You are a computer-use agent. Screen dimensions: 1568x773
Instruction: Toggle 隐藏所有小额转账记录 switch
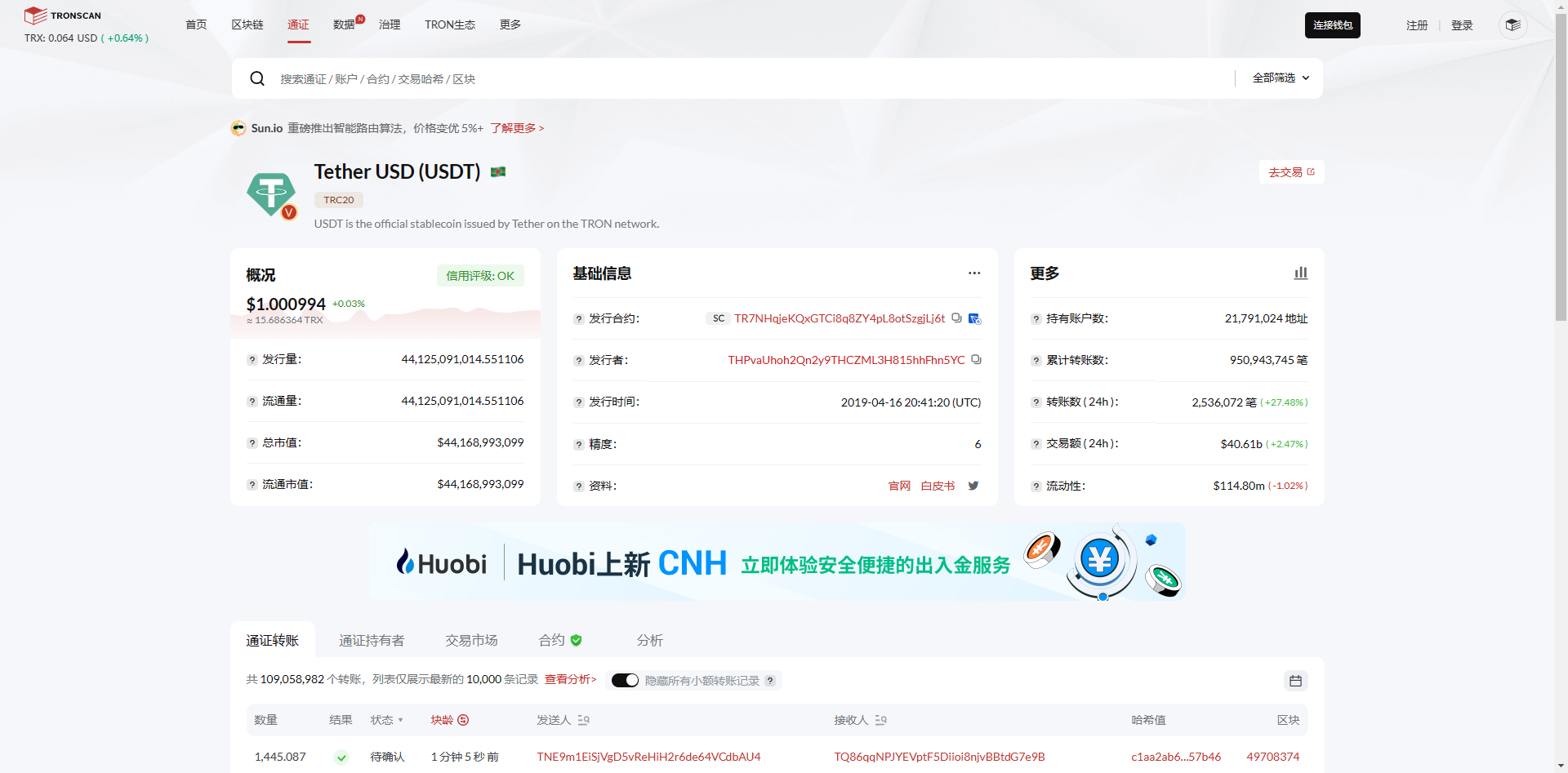pyautogui.click(x=625, y=681)
